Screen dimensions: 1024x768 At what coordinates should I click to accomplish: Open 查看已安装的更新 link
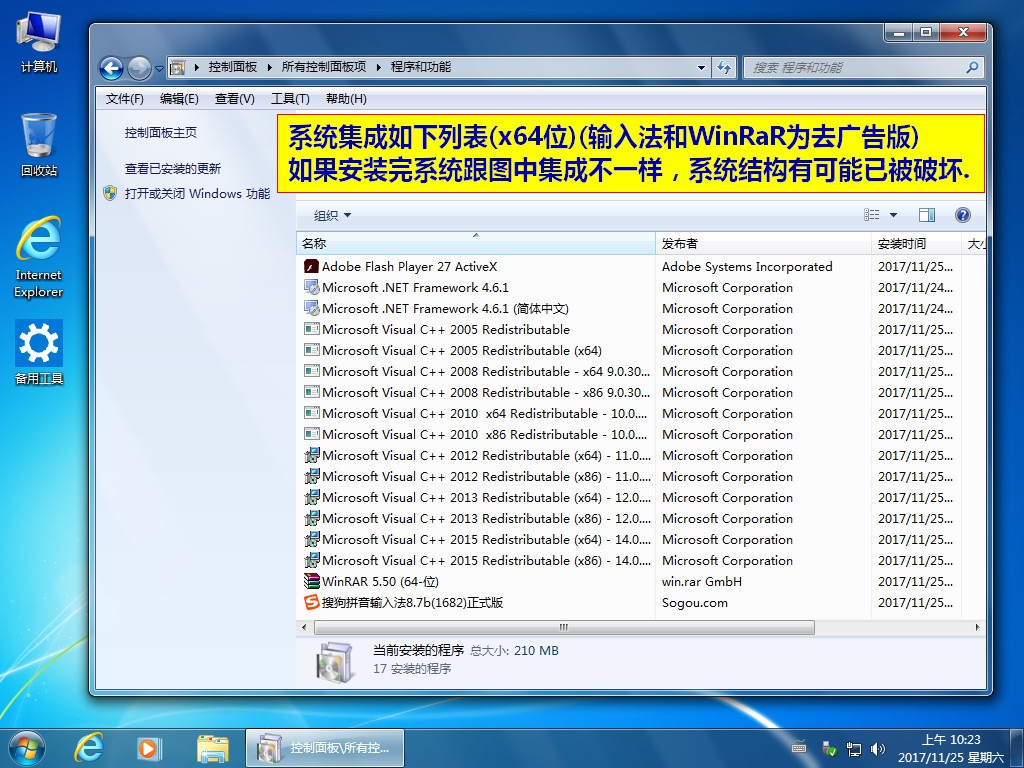(x=172, y=168)
